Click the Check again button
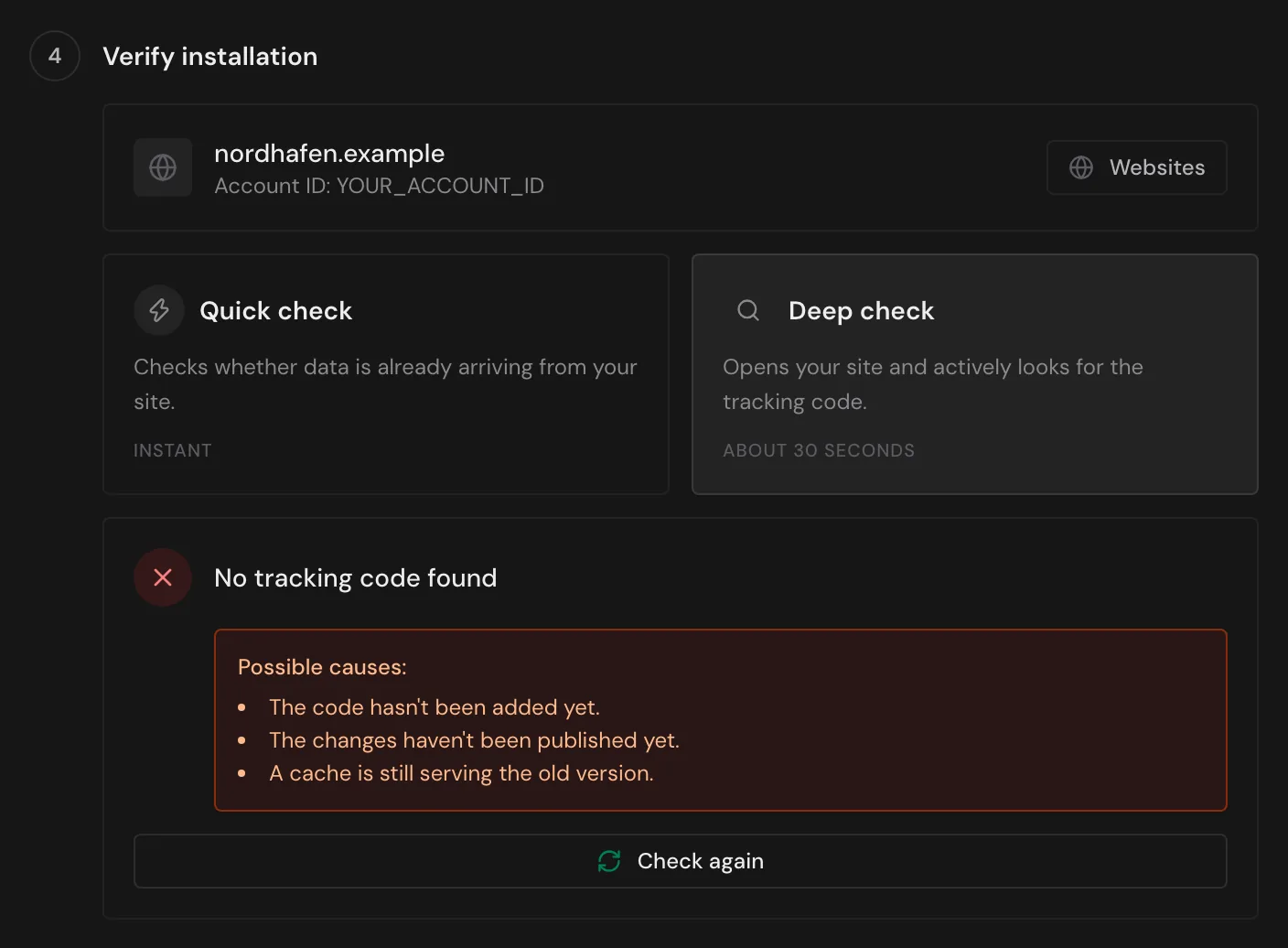The height and width of the screenshot is (948, 1288). click(680, 861)
